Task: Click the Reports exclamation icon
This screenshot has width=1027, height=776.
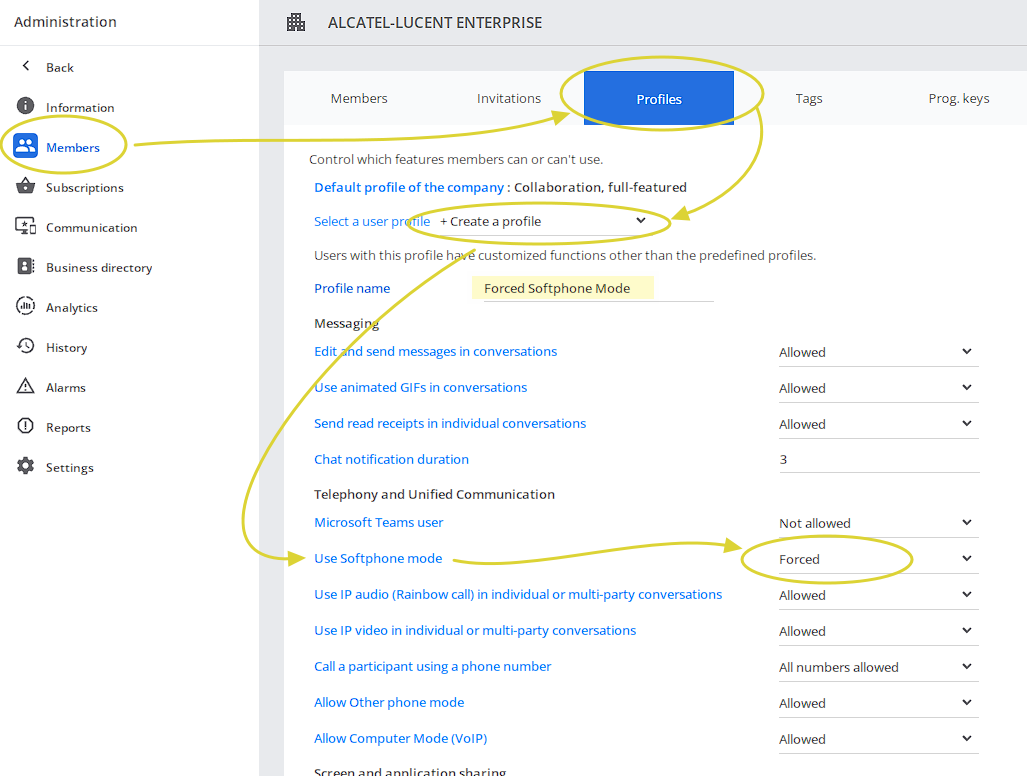Action: 26,426
